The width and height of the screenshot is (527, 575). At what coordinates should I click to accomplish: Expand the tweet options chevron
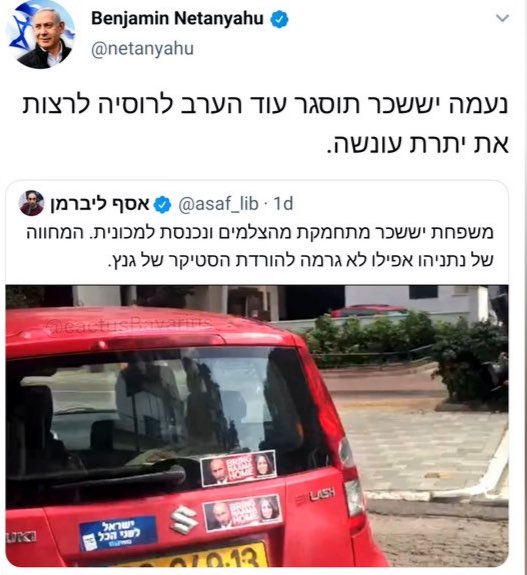(x=502, y=18)
